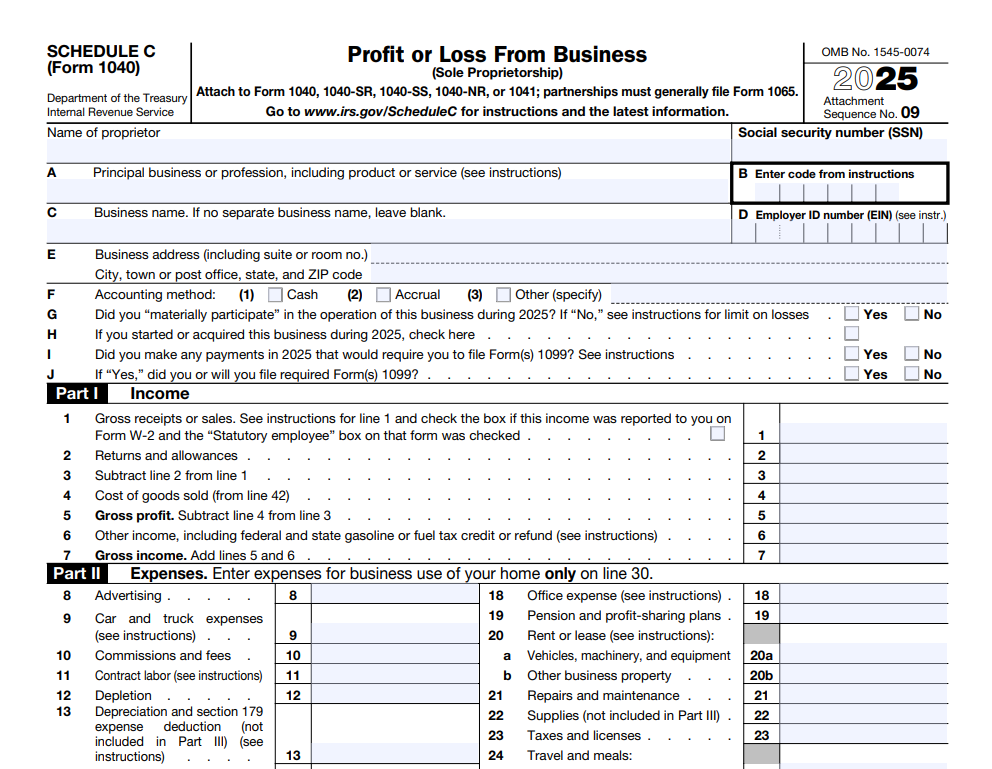Click the Attachment Sequence No. 09 text
The height and width of the screenshot is (769, 992).
871,108
